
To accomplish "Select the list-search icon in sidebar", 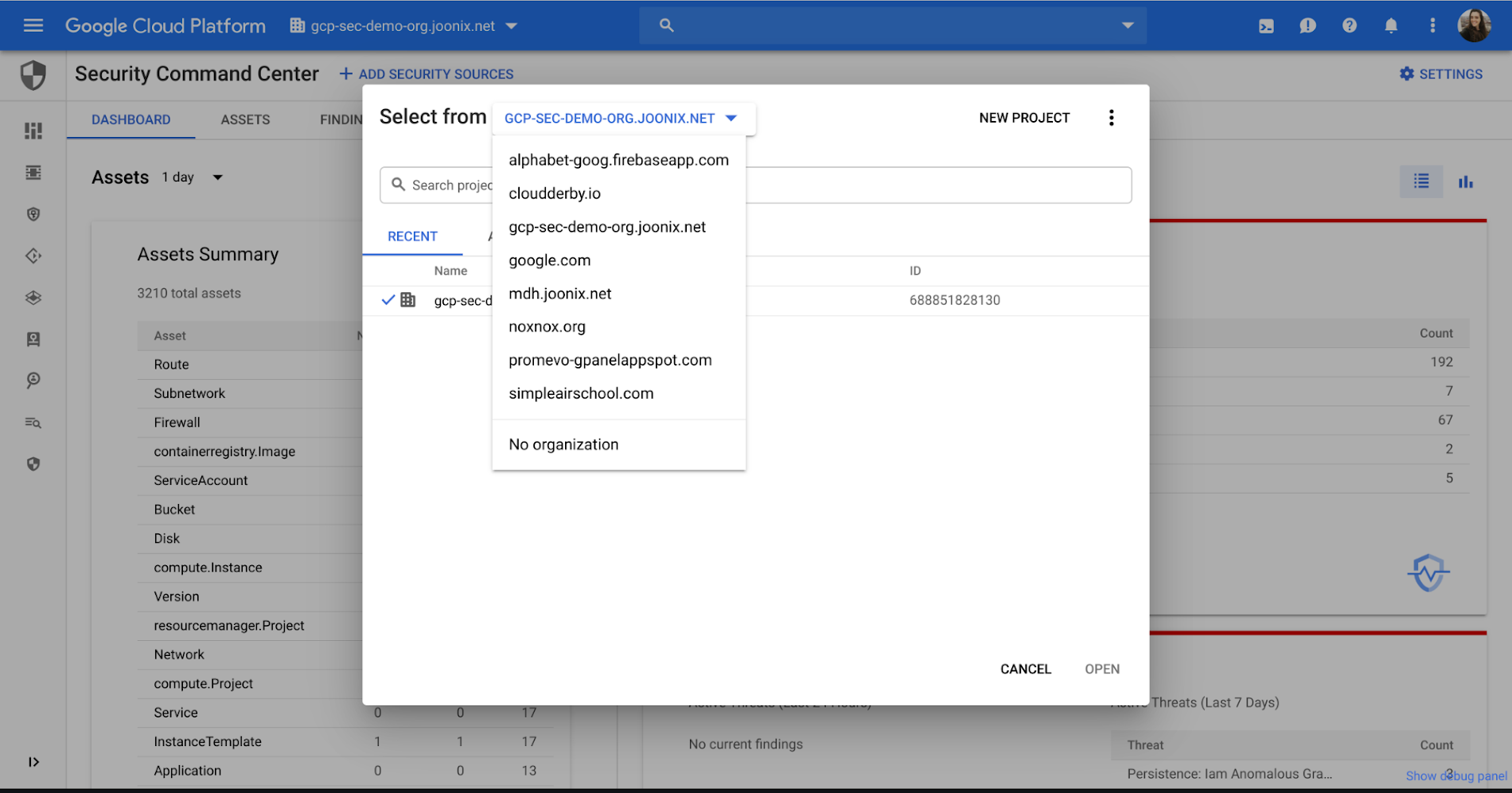I will tap(33, 423).
